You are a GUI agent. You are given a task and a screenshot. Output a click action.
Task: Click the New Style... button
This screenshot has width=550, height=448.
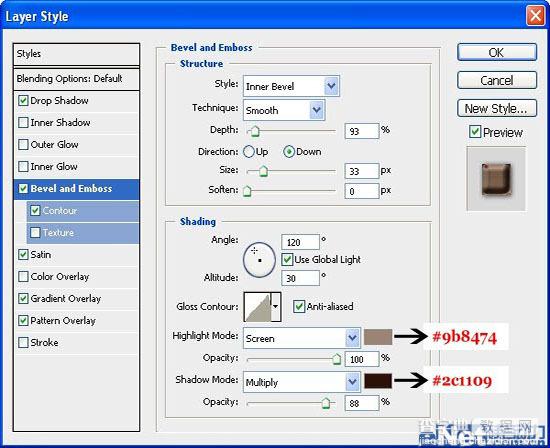(497, 108)
